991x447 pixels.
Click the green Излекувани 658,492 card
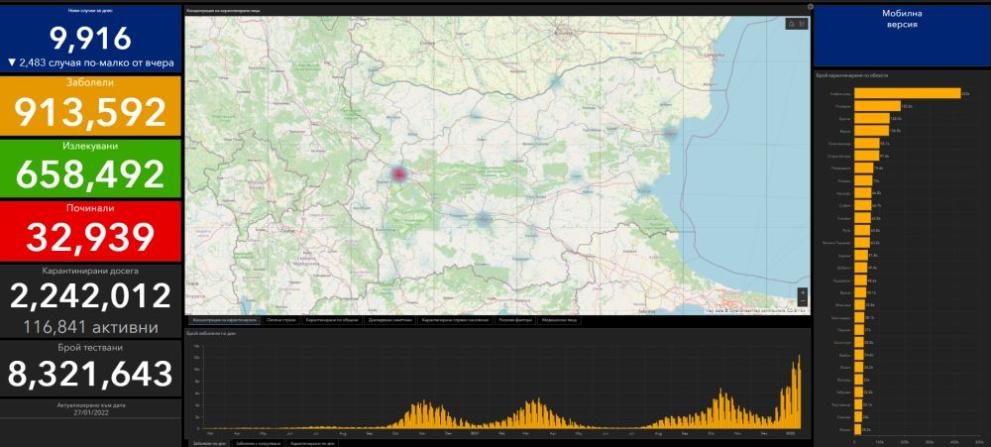click(x=91, y=167)
